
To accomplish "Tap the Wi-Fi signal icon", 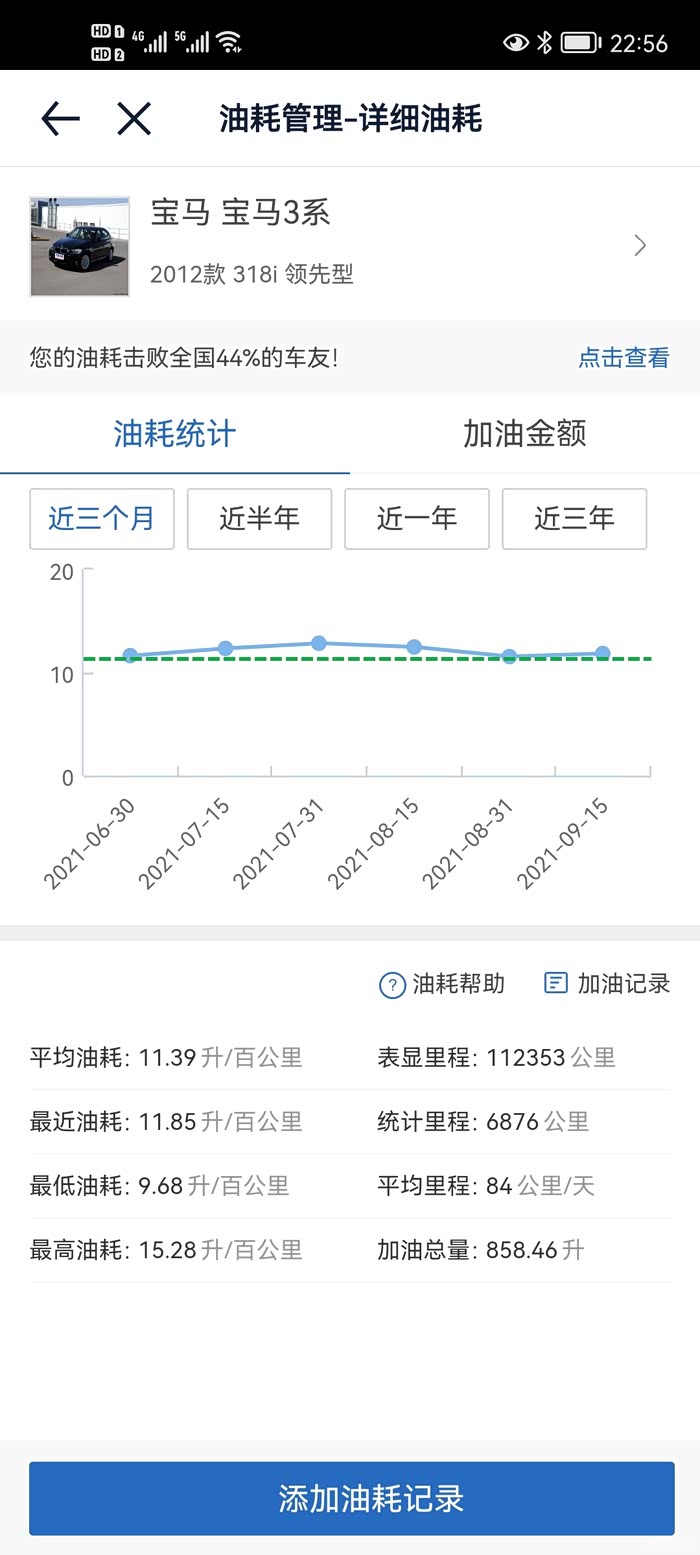I will click(x=230, y=42).
